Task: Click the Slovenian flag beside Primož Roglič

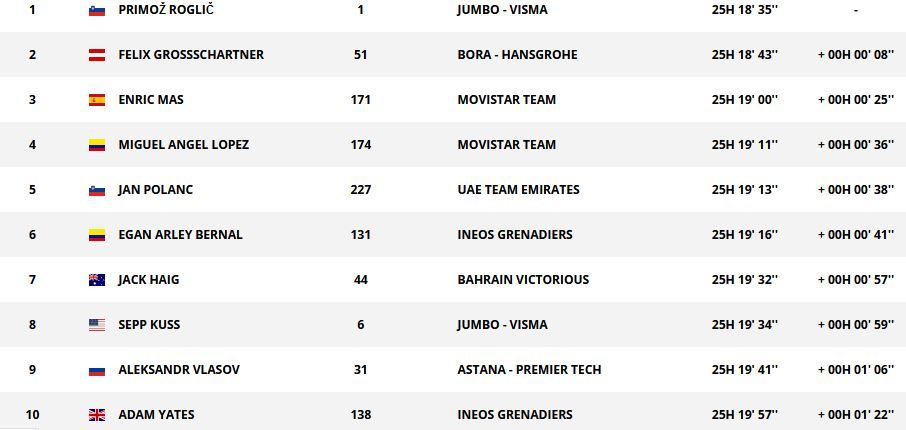Action: pyautogui.click(x=96, y=10)
